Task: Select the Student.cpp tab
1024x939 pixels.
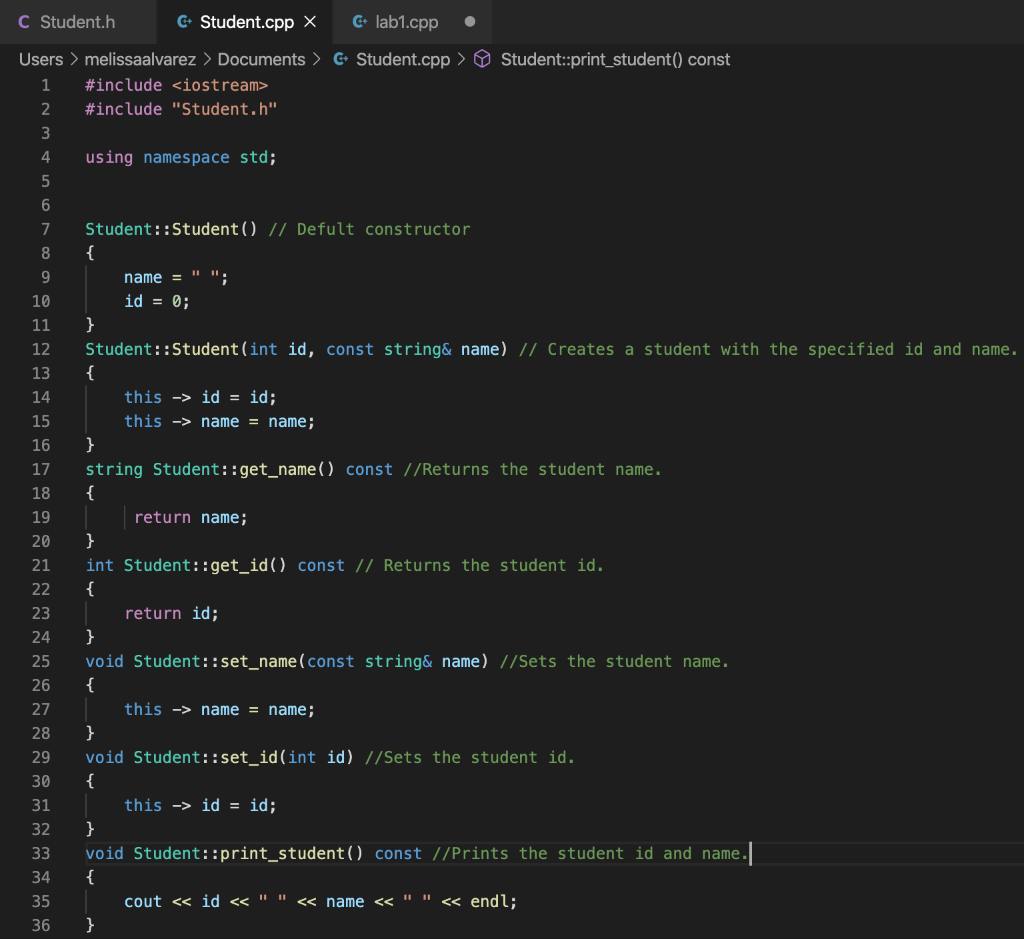Action: click(x=246, y=22)
